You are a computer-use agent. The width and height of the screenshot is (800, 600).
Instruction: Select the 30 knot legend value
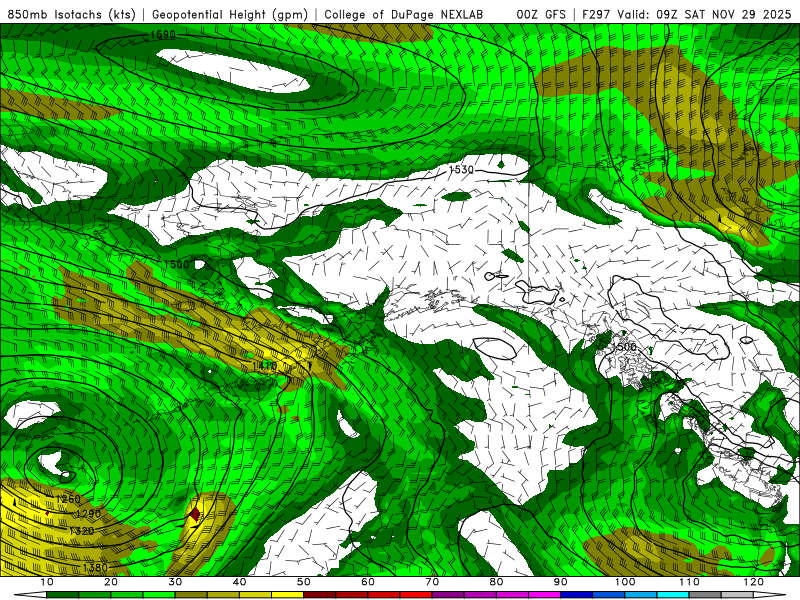pos(175,582)
